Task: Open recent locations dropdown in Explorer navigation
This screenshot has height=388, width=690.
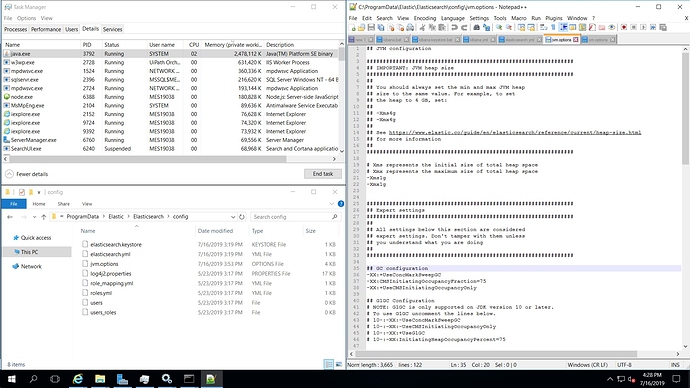Action: [33, 217]
